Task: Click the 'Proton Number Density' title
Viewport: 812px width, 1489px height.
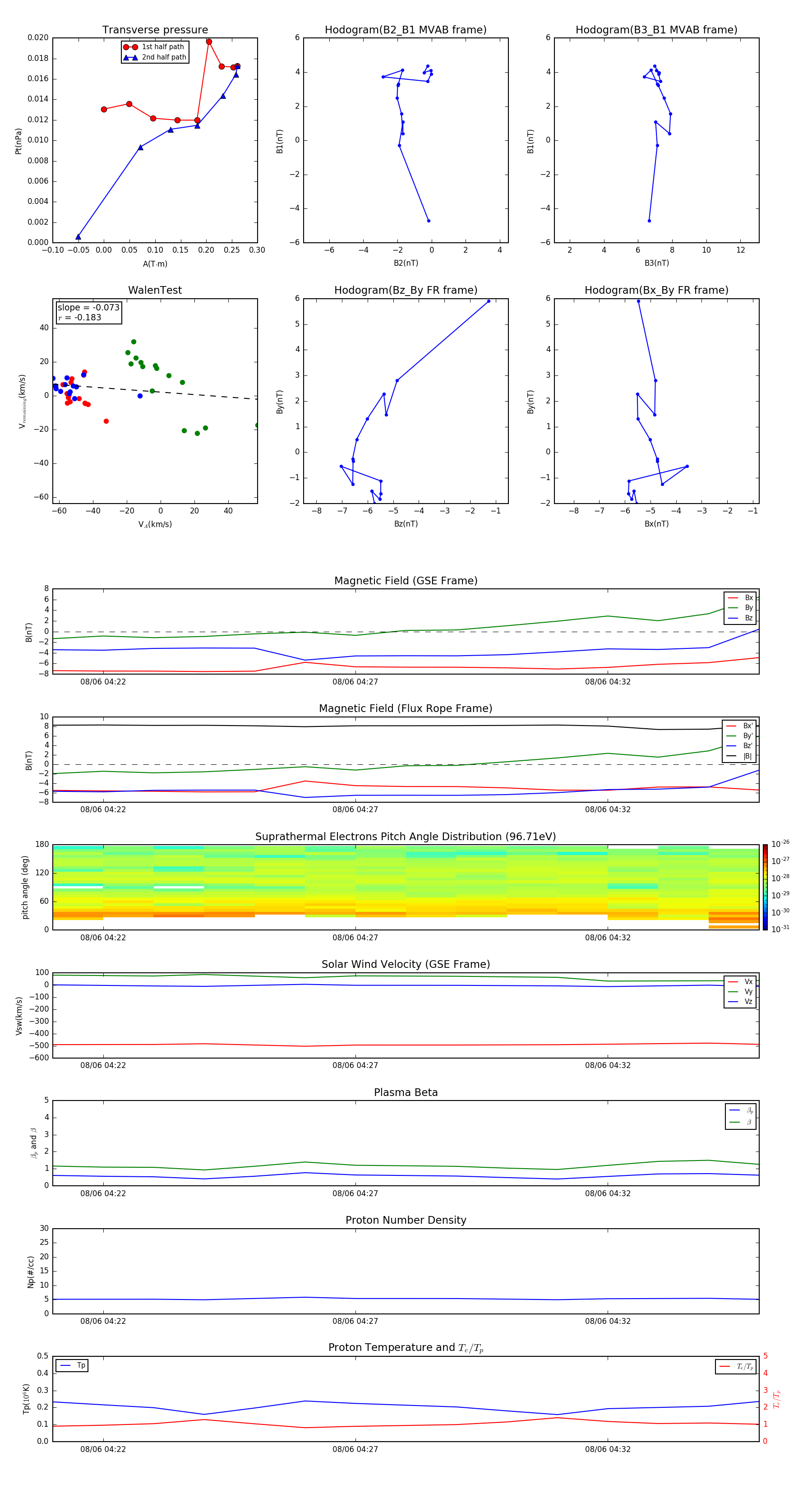Action: pyautogui.click(x=406, y=1220)
